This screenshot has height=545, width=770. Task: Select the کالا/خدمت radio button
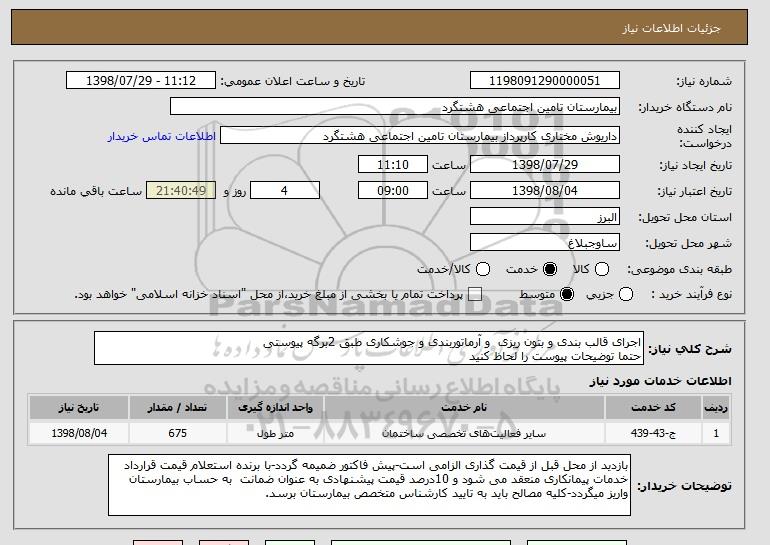(x=483, y=269)
